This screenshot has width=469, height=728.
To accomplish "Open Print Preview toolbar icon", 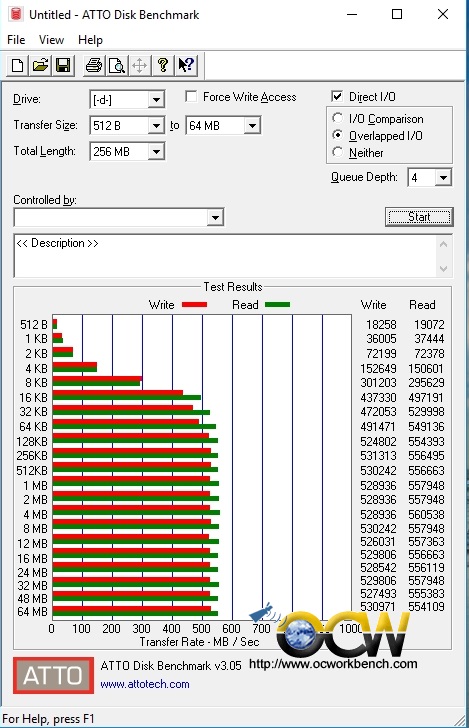I will pos(117,65).
